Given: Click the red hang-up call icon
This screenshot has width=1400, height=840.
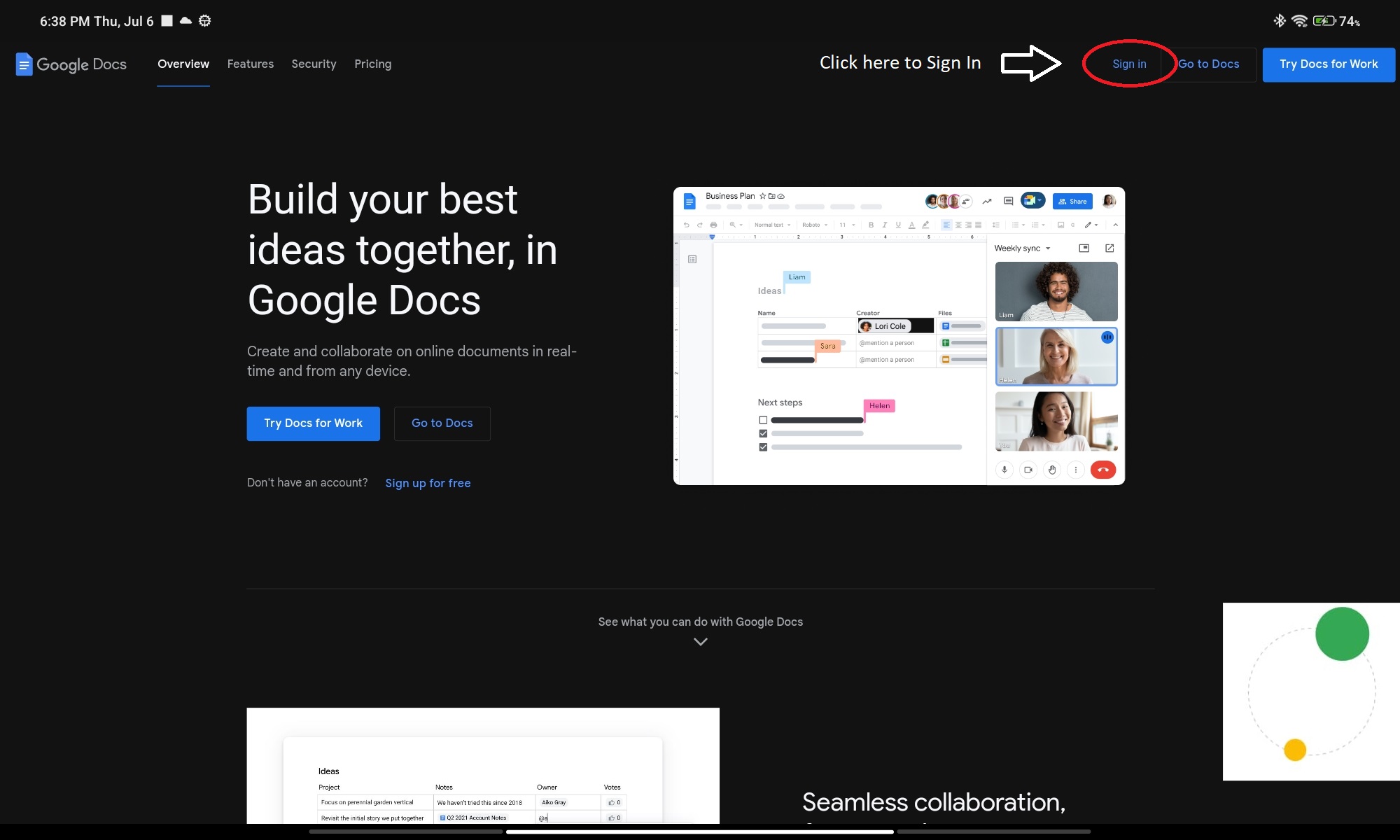Looking at the screenshot, I should [1102, 470].
